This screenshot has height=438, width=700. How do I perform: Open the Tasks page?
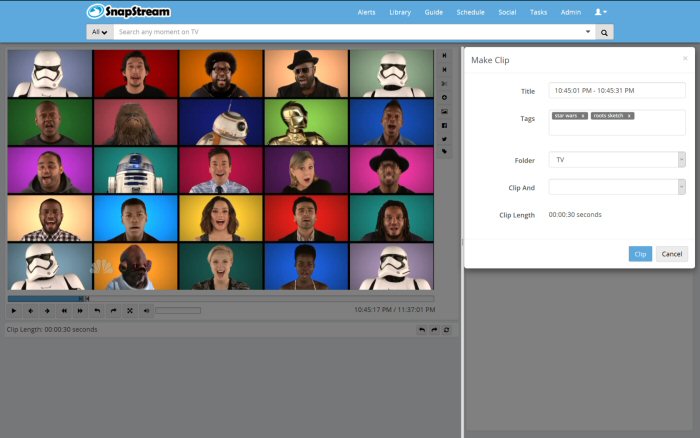pos(538,13)
